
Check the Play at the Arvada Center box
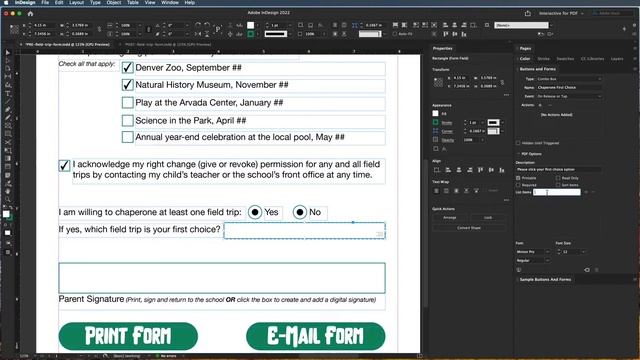[x=127, y=102]
